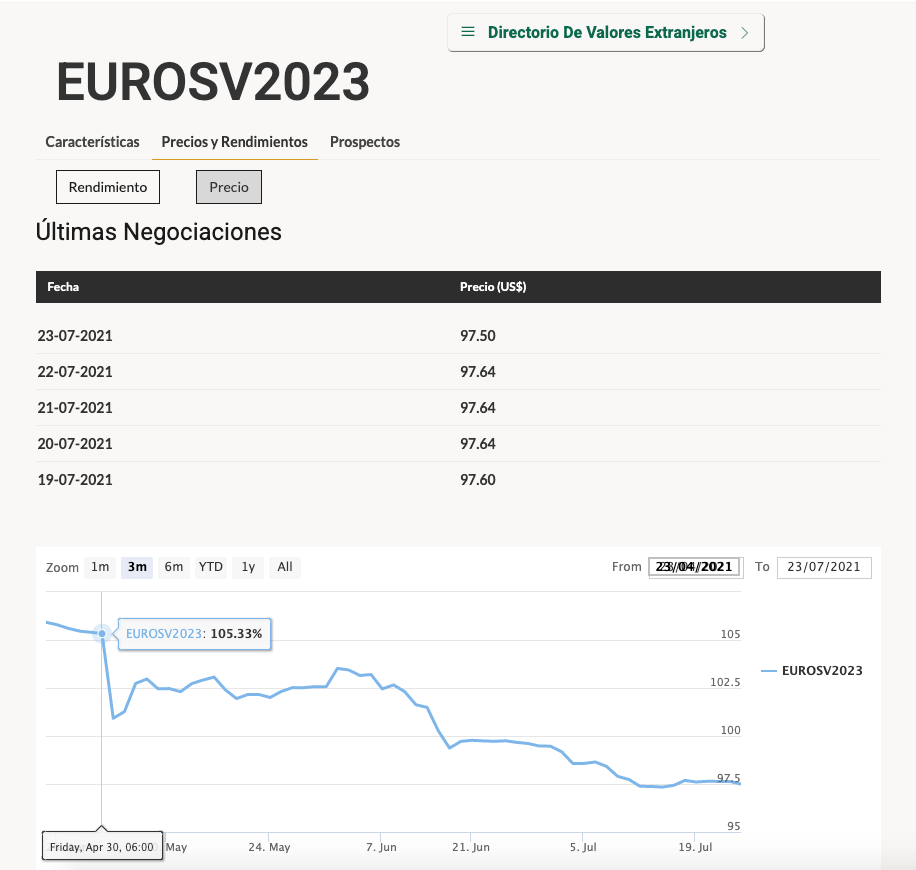The height and width of the screenshot is (870, 916).
Task: Show All chart data
Action: pos(285,567)
